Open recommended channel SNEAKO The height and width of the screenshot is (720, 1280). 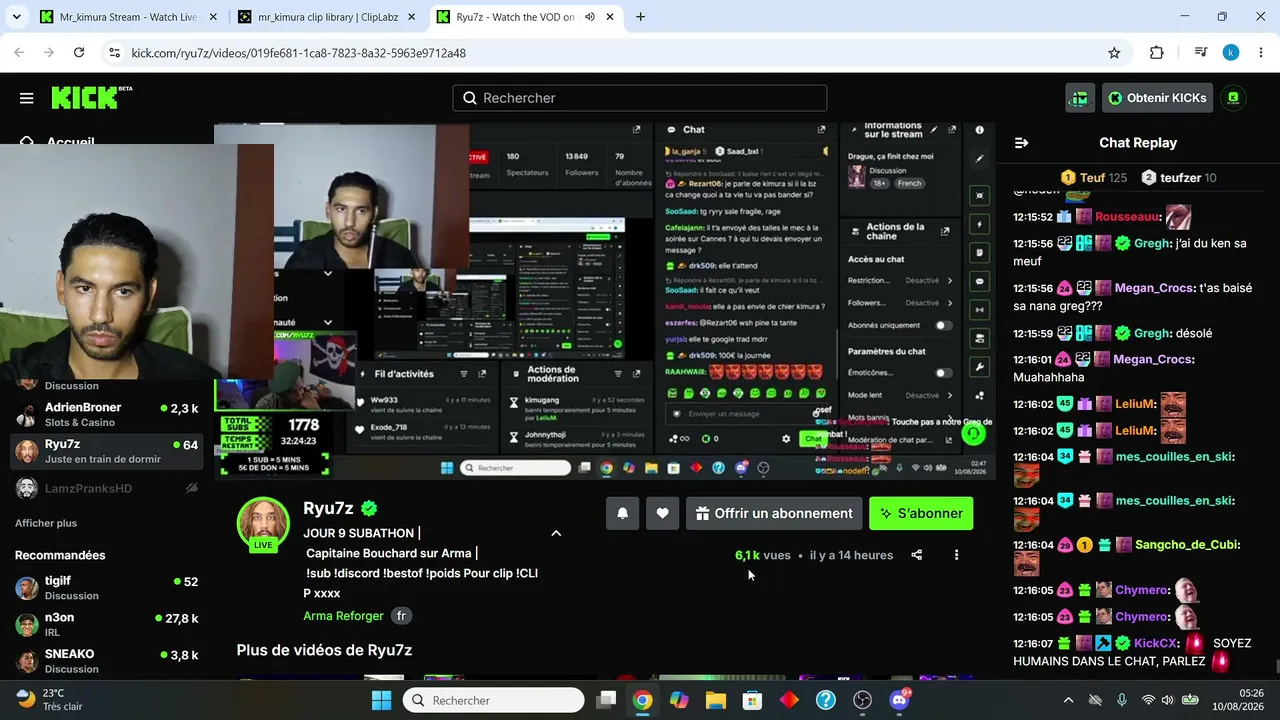107,661
